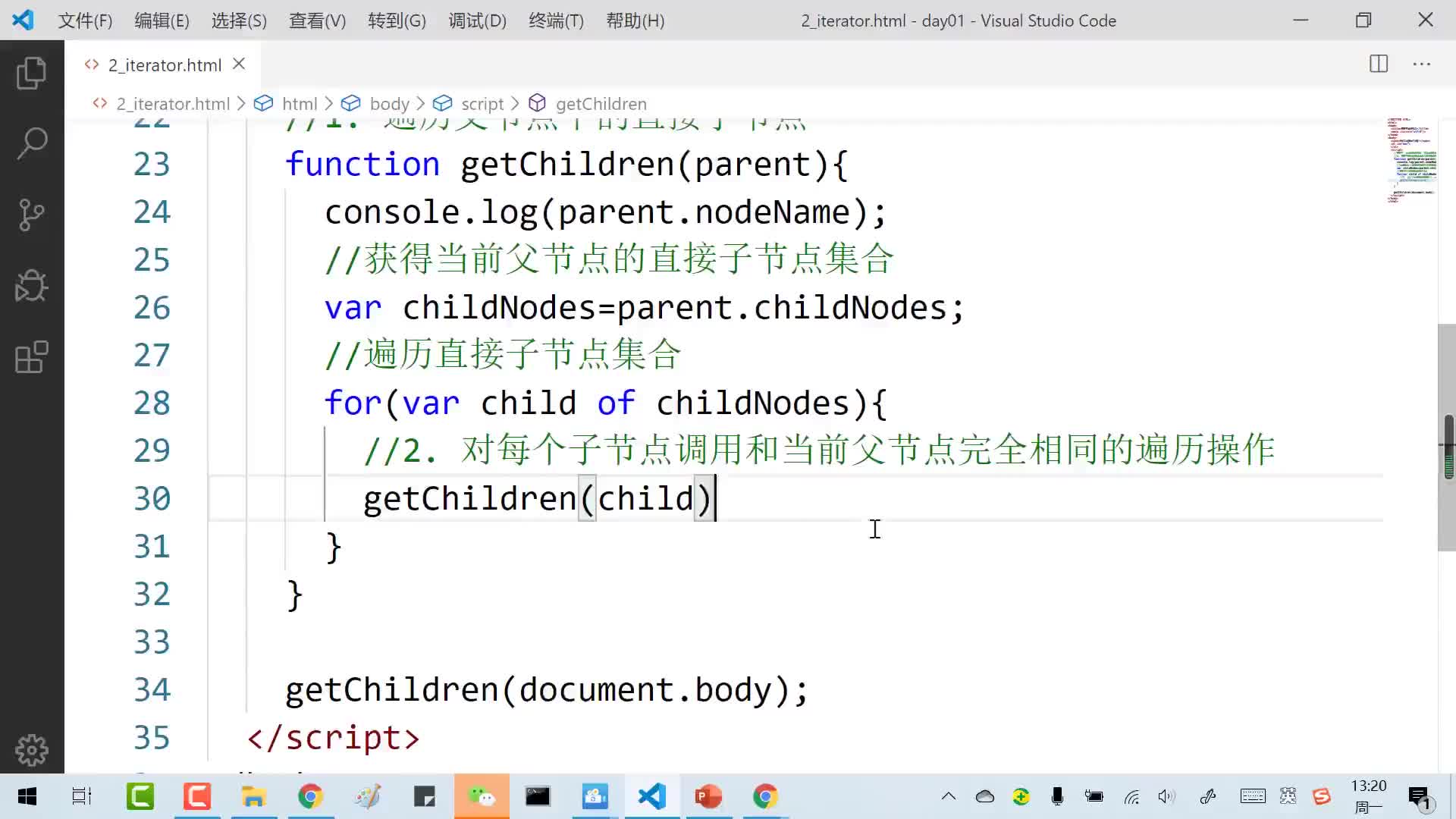Open the 编辑(E) menu
The width and height of the screenshot is (1456, 819).
pos(162,20)
